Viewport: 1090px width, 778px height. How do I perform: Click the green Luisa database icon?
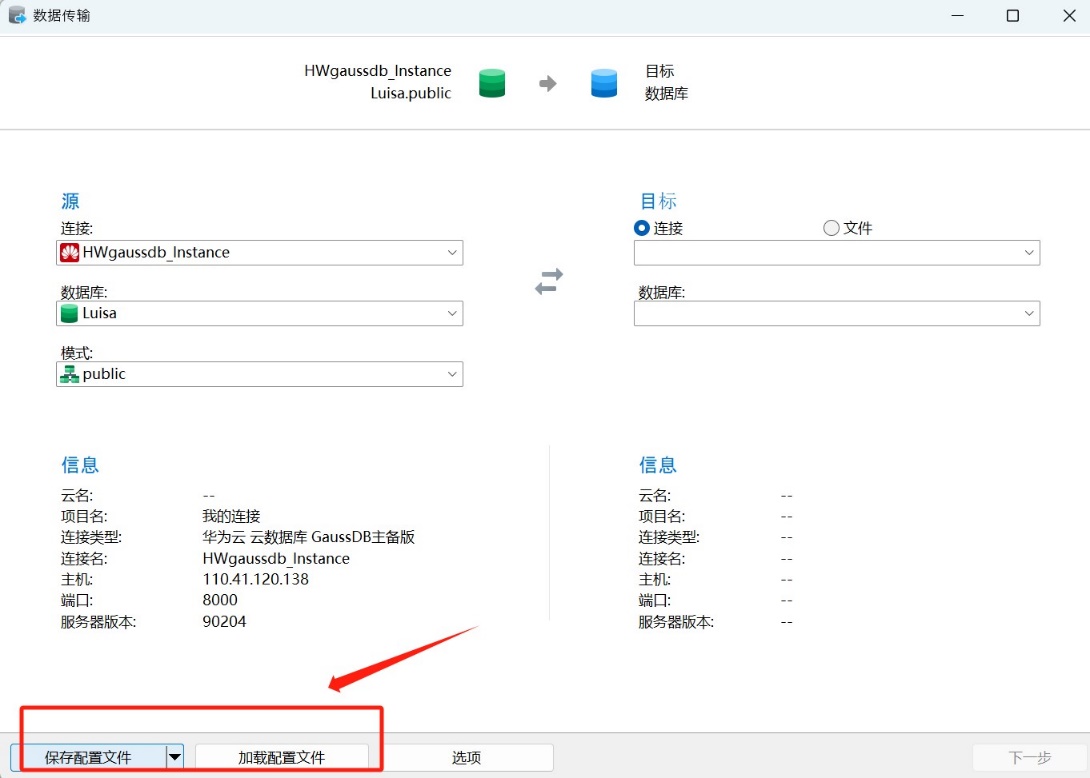pyautogui.click(x=70, y=314)
